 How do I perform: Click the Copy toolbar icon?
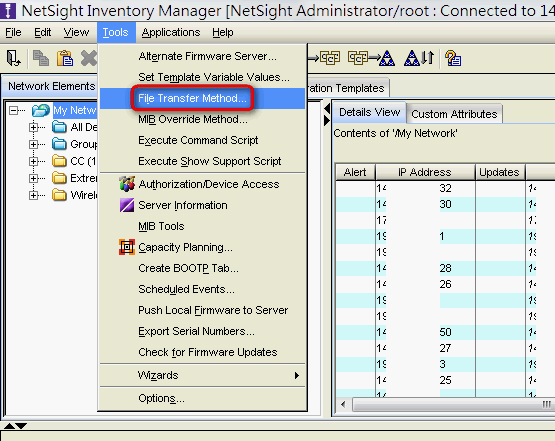(41, 58)
